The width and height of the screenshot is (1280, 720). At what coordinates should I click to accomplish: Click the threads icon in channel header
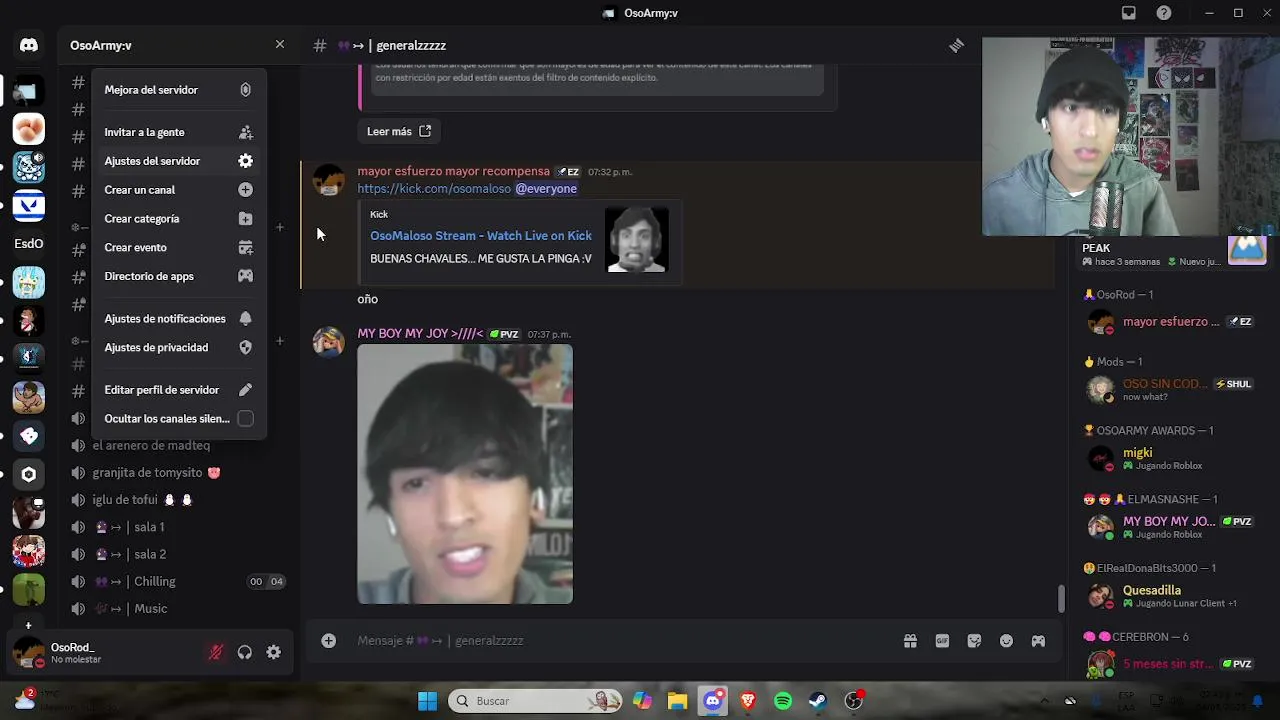coord(957,45)
